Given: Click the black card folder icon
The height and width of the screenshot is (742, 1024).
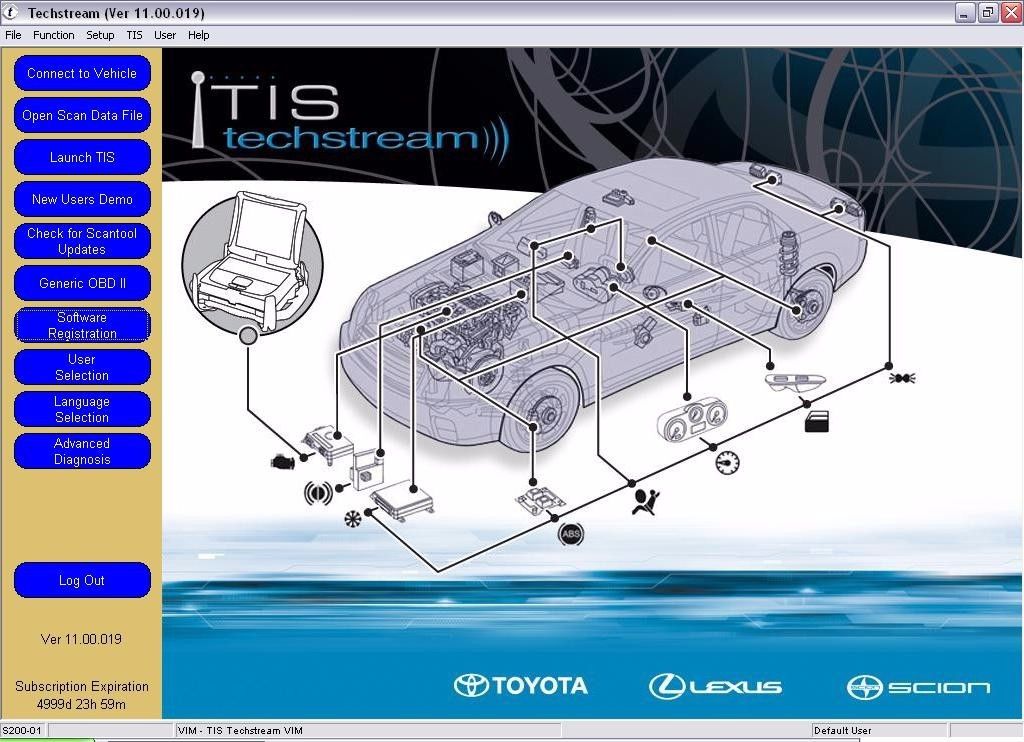Looking at the screenshot, I should [x=816, y=422].
